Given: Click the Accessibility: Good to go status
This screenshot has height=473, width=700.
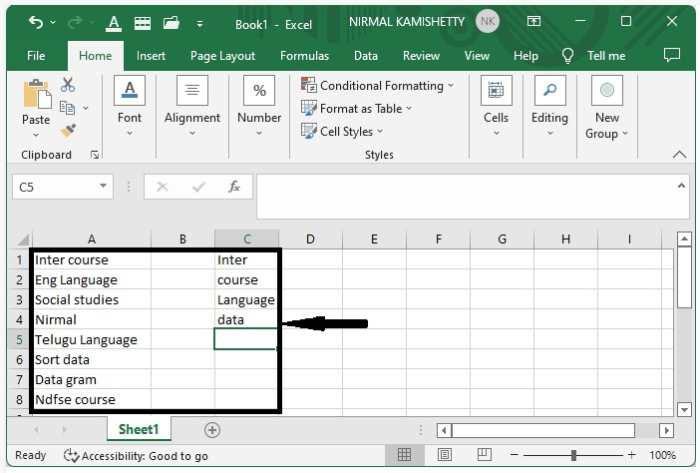Looking at the screenshot, I should coord(136,455).
